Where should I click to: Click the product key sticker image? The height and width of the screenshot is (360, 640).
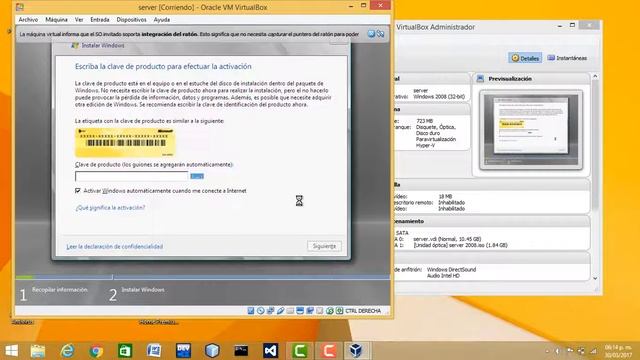coord(125,142)
